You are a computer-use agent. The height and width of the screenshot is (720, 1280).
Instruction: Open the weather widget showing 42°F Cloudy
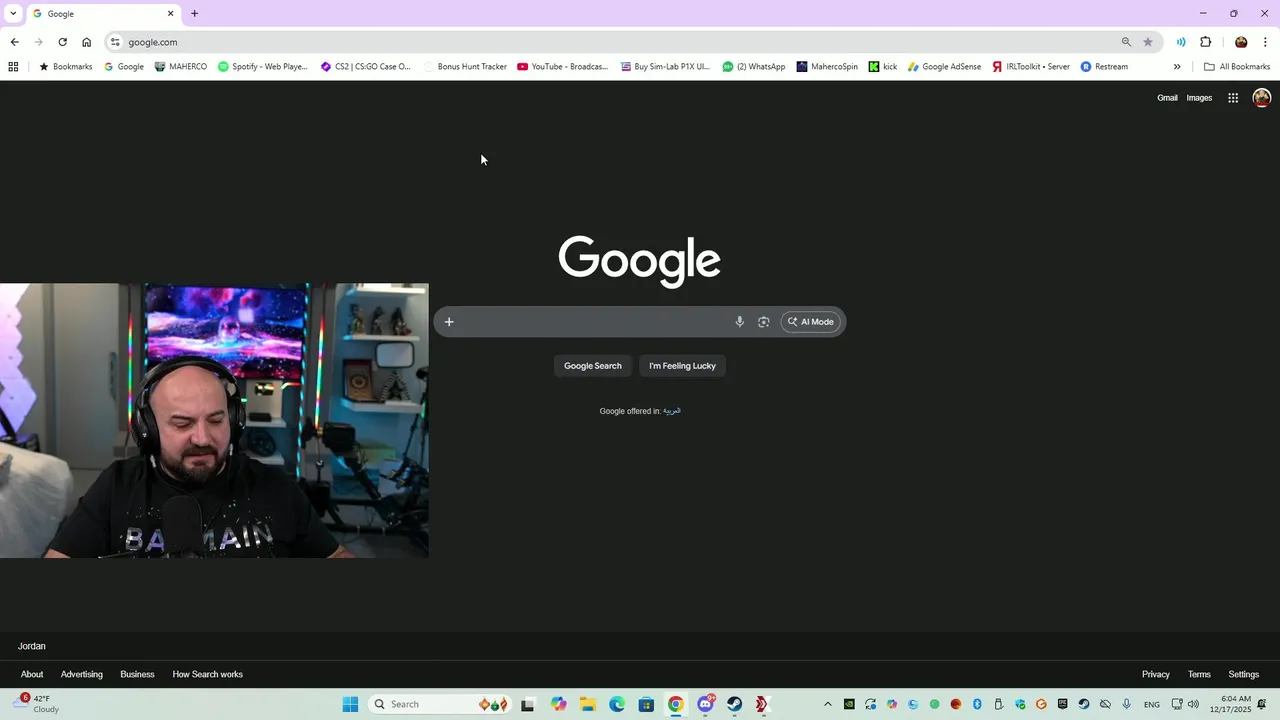pos(36,704)
